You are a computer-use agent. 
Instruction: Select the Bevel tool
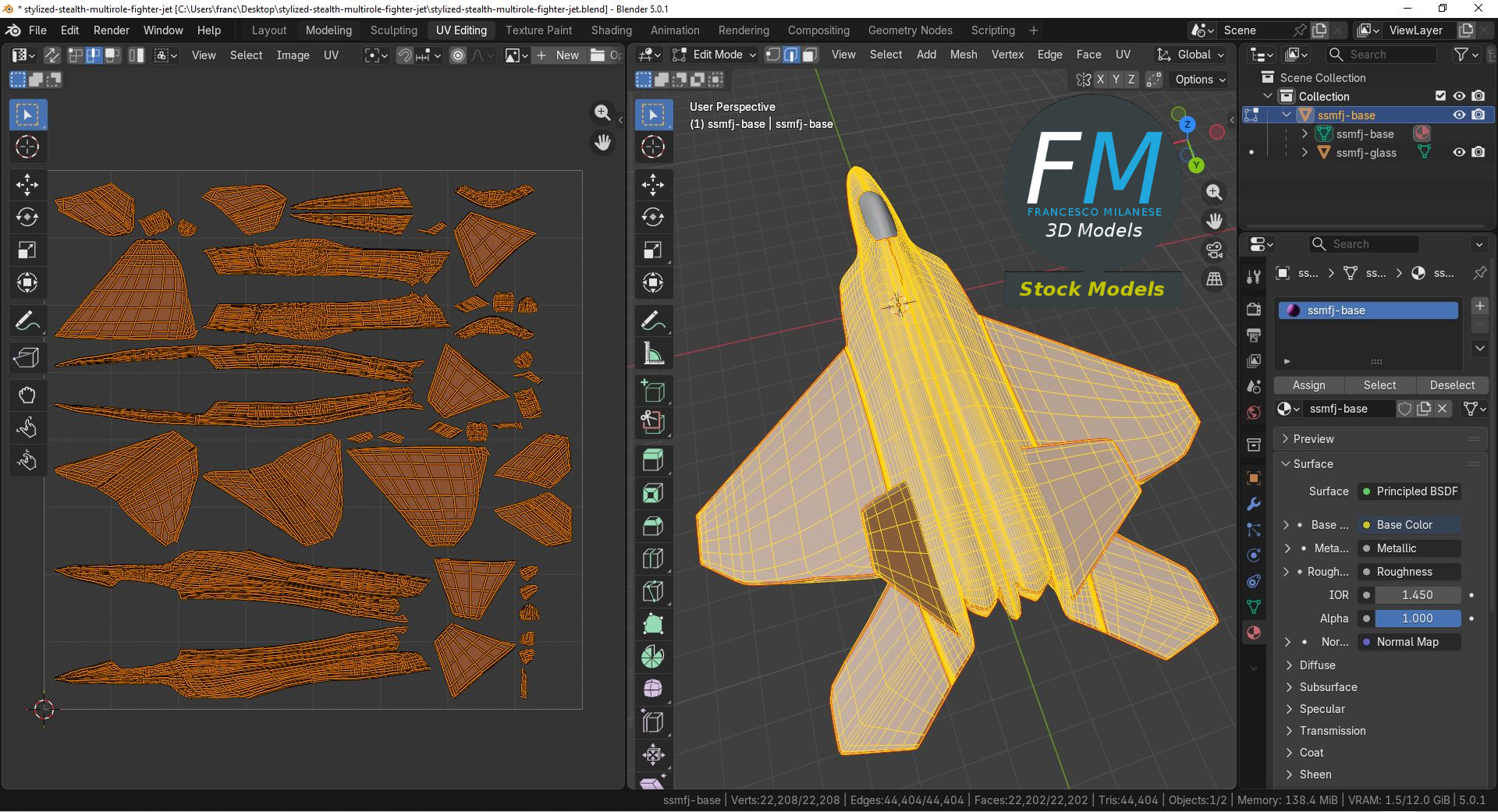pos(653,526)
